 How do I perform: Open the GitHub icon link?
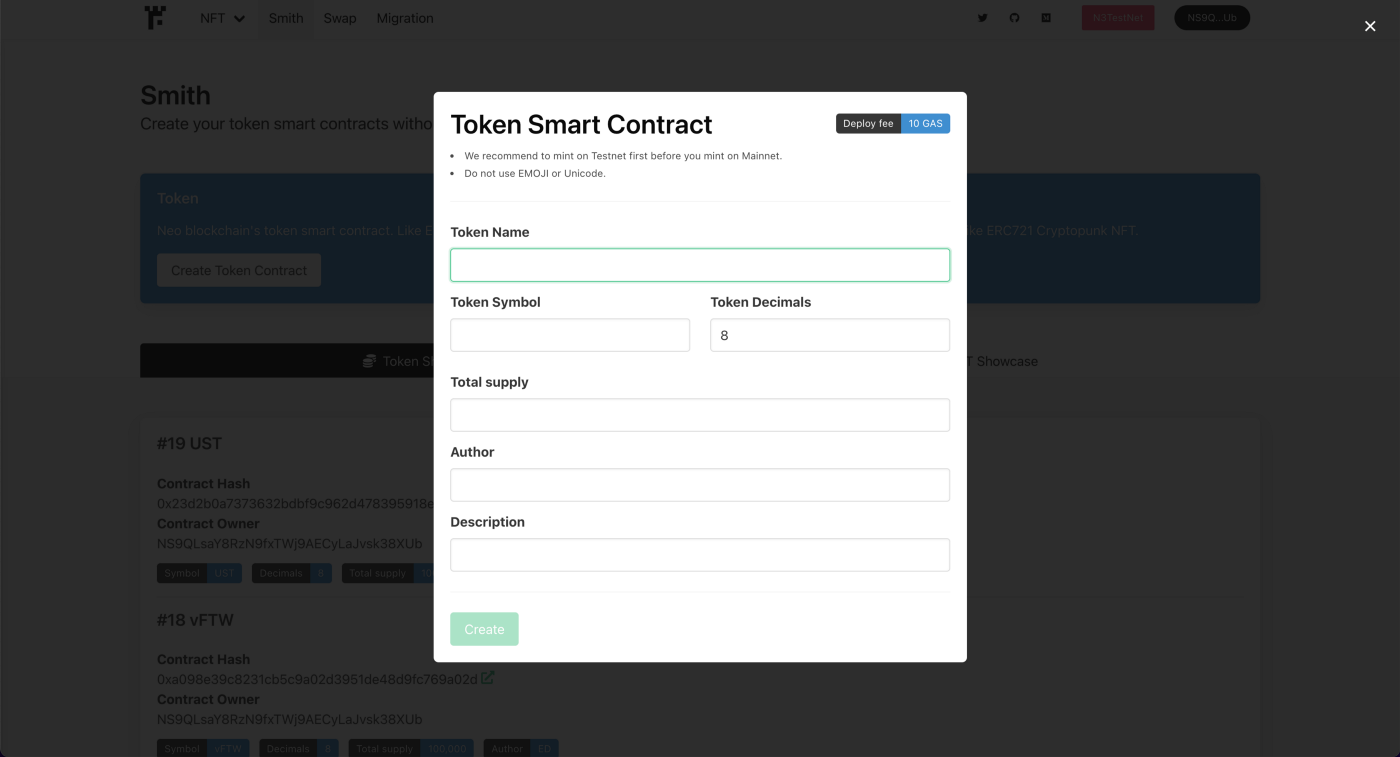click(x=1014, y=18)
